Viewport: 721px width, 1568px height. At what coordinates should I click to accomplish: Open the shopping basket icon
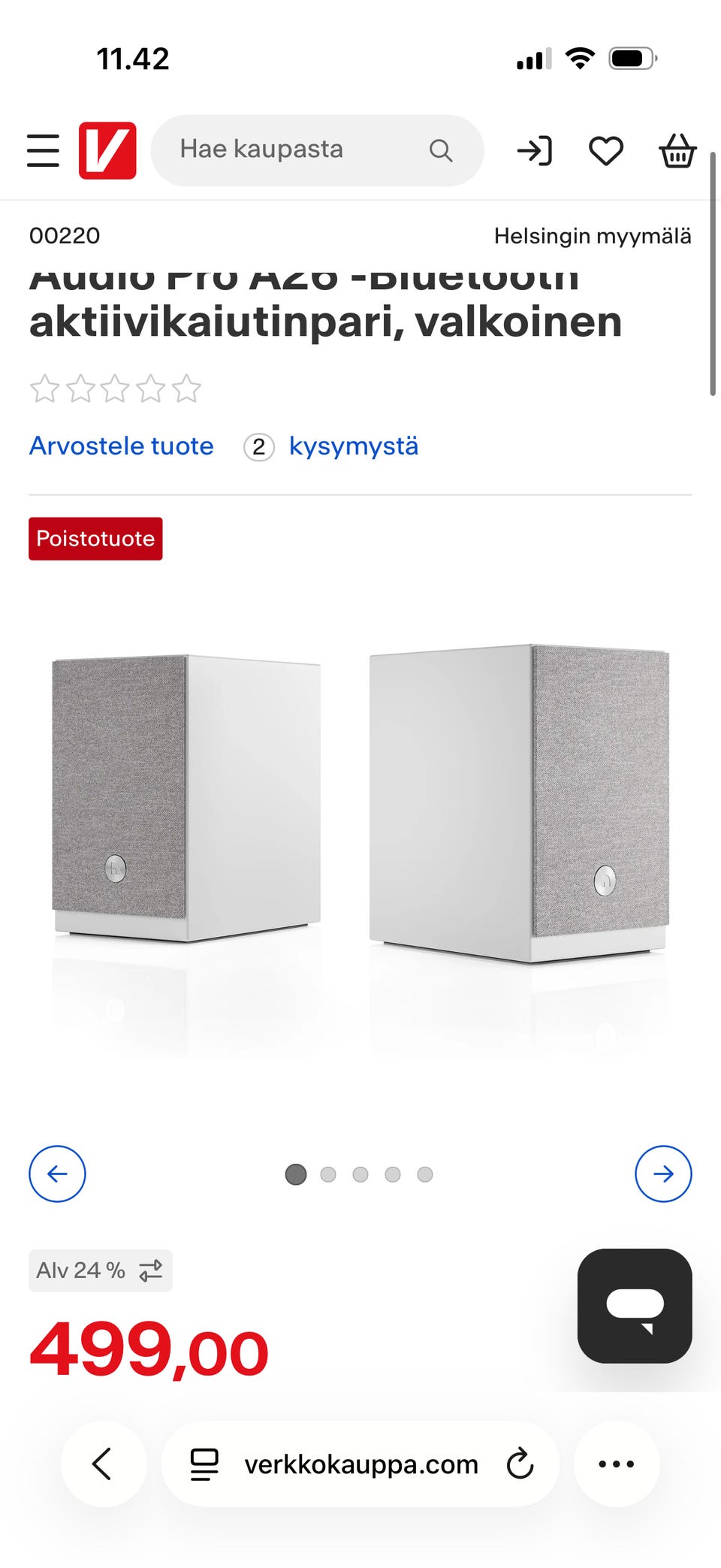pyautogui.click(x=677, y=150)
